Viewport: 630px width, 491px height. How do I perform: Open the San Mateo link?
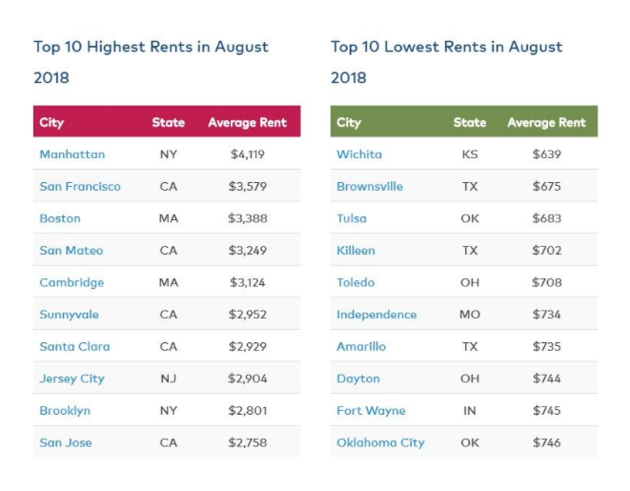tap(71, 250)
